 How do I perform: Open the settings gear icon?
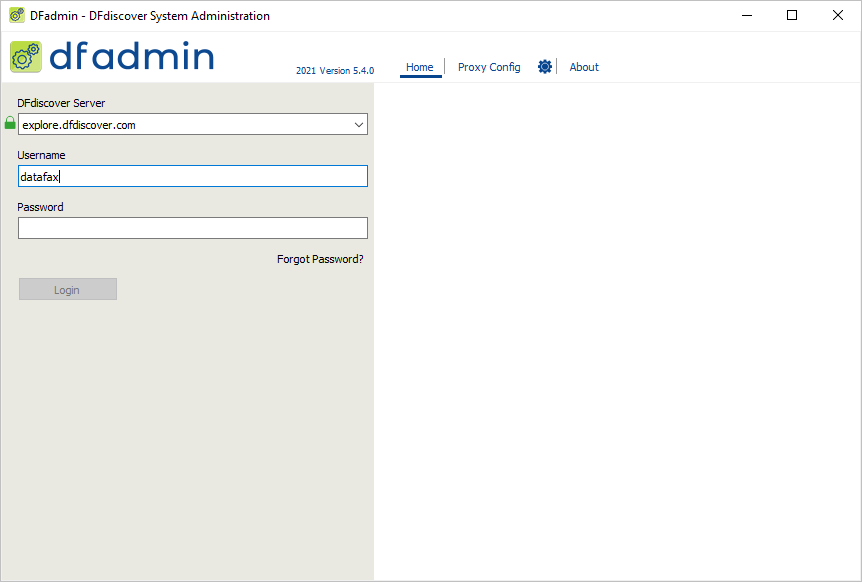544,66
